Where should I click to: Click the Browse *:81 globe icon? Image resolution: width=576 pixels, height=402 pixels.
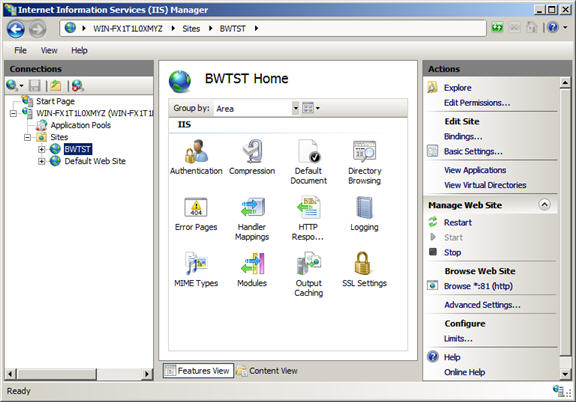pos(432,286)
